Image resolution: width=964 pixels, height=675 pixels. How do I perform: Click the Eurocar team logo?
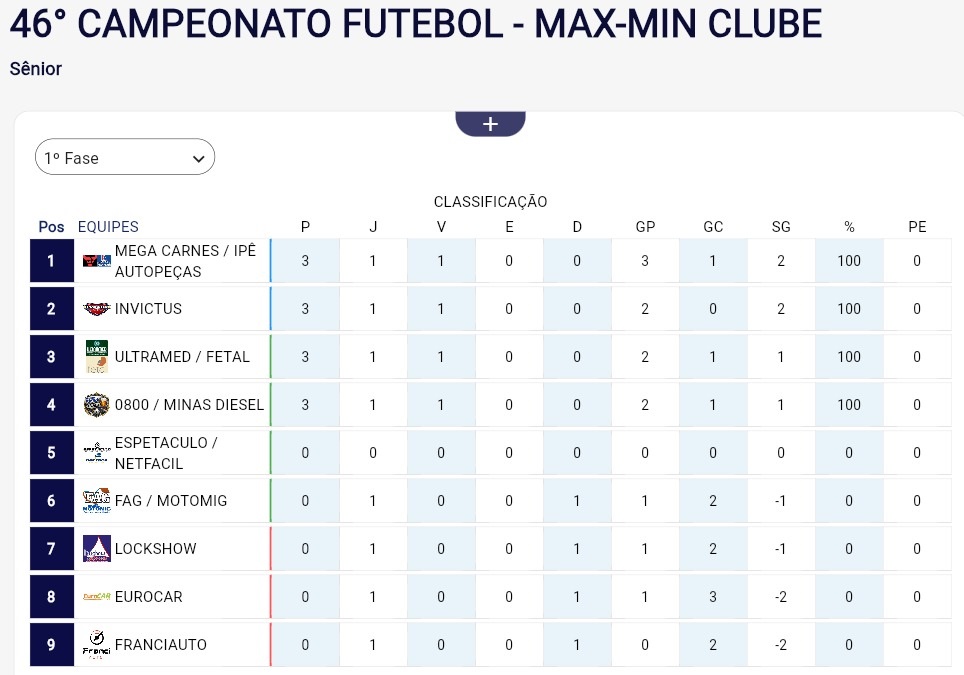pos(96,597)
